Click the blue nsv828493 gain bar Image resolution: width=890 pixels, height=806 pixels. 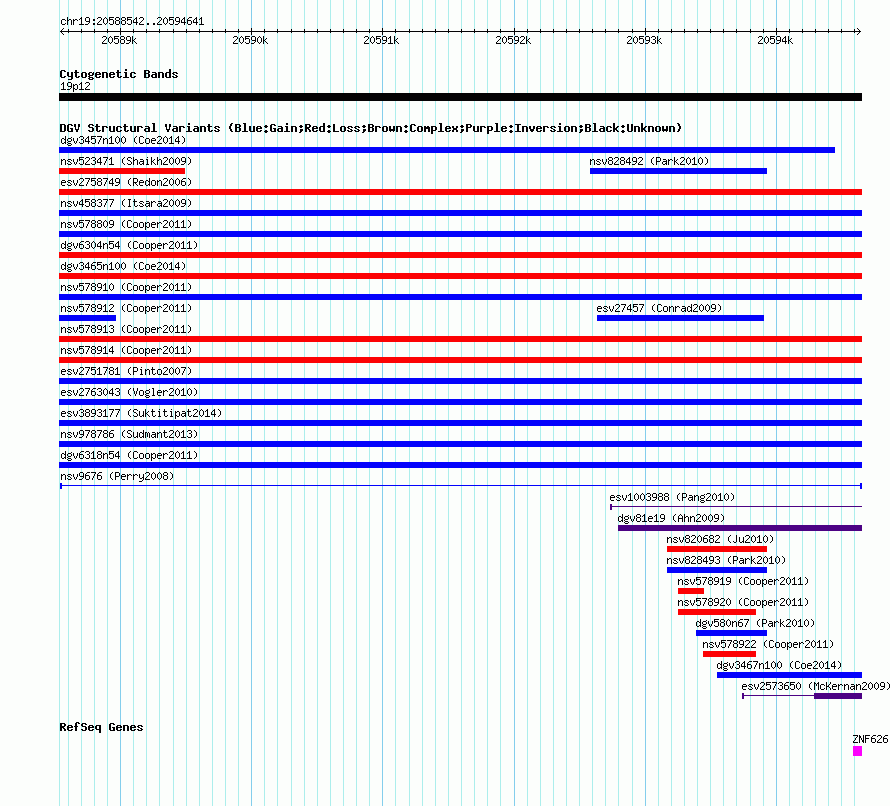[717, 570]
